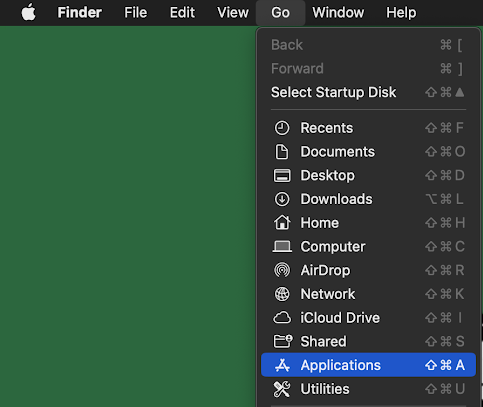Screen dimensions: 483x407
Task: Choose Select Startup Disk menu entry
Action: (368, 92)
